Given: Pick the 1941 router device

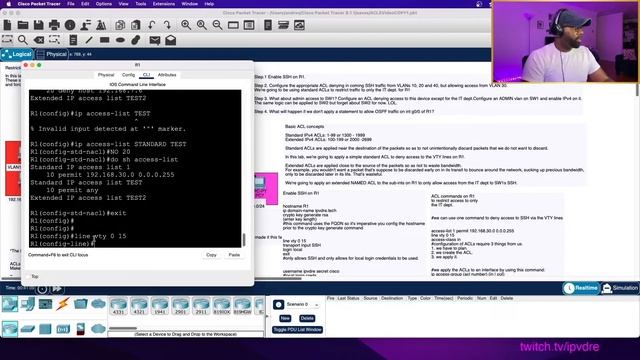Looking at the screenshot, I should [160, 306].
